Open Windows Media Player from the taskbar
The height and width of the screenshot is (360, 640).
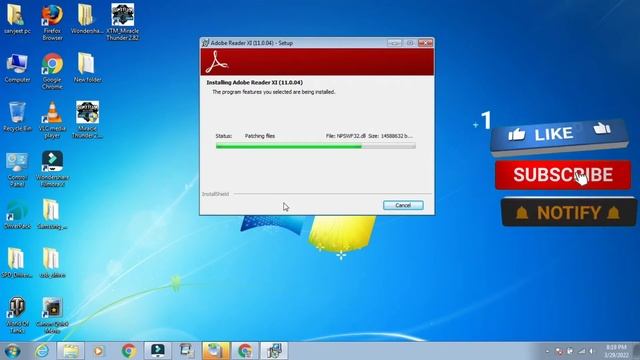98,351
